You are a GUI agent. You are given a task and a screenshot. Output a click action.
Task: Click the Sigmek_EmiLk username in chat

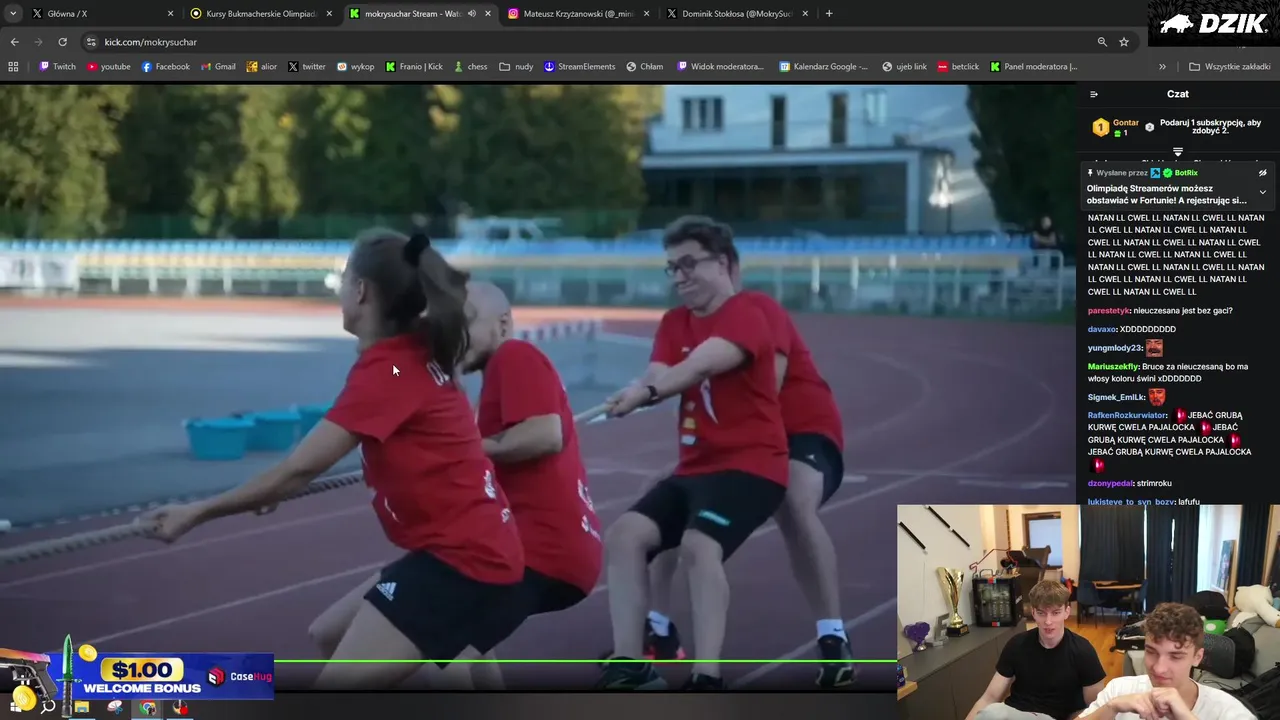[x=1115, y=397]
